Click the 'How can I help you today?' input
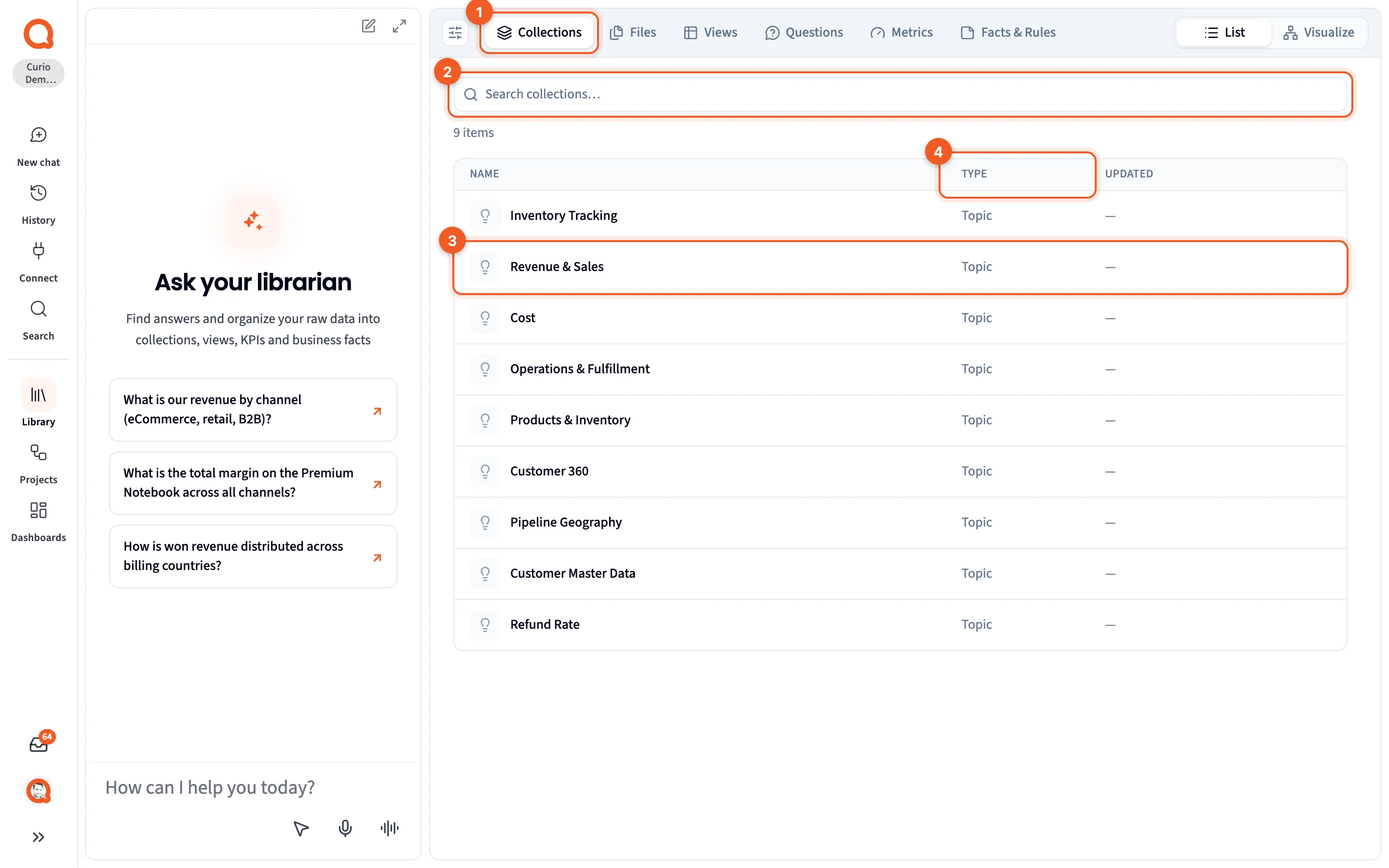This screenshot has height=868, width=1389. point(253,787)
